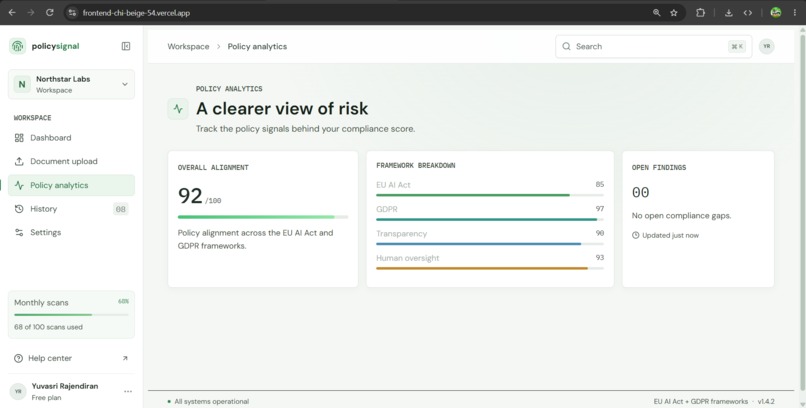Click the Overall alignment progress bar

263,217
